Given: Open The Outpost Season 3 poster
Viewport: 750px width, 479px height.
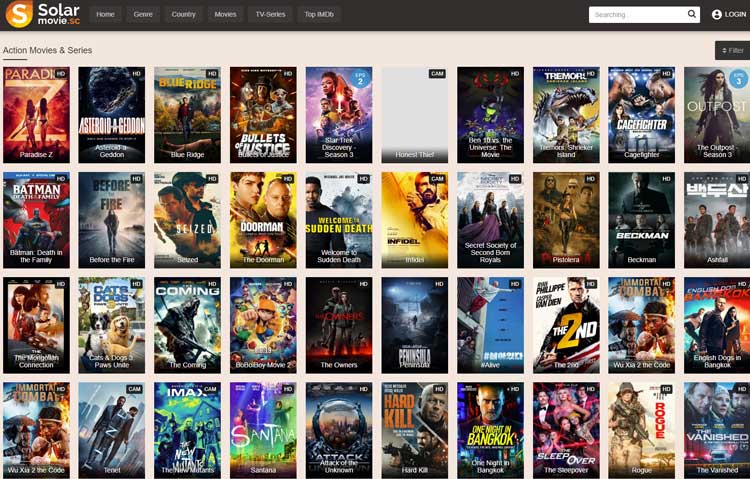Looking at the screenshot, I should point(717,115).
